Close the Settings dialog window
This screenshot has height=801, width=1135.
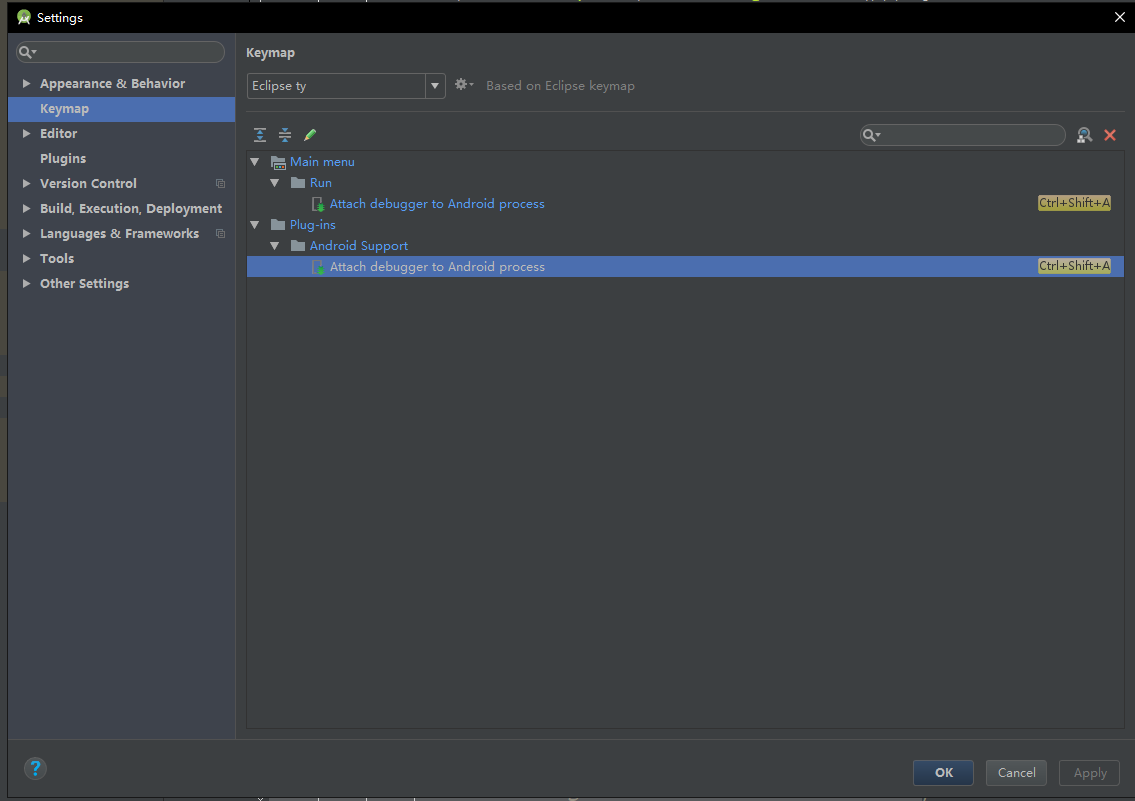coord(1119,17)
